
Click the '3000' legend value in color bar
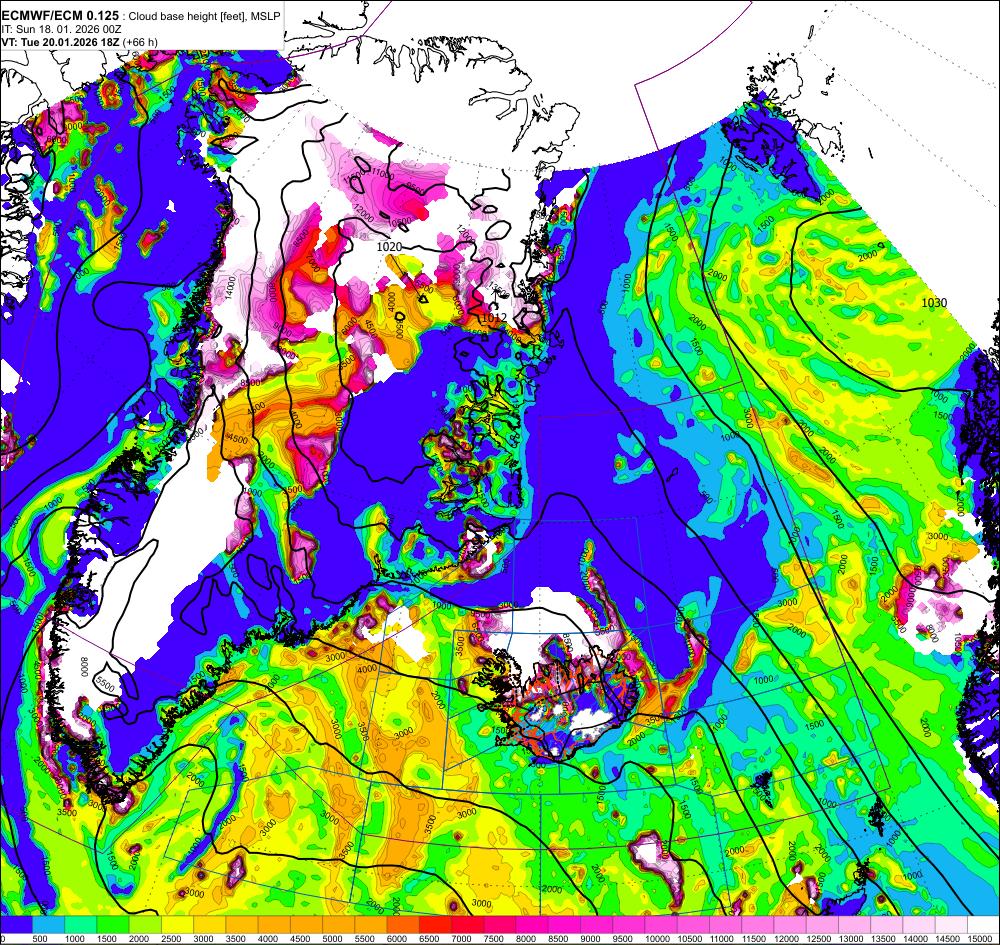[204, 939]
